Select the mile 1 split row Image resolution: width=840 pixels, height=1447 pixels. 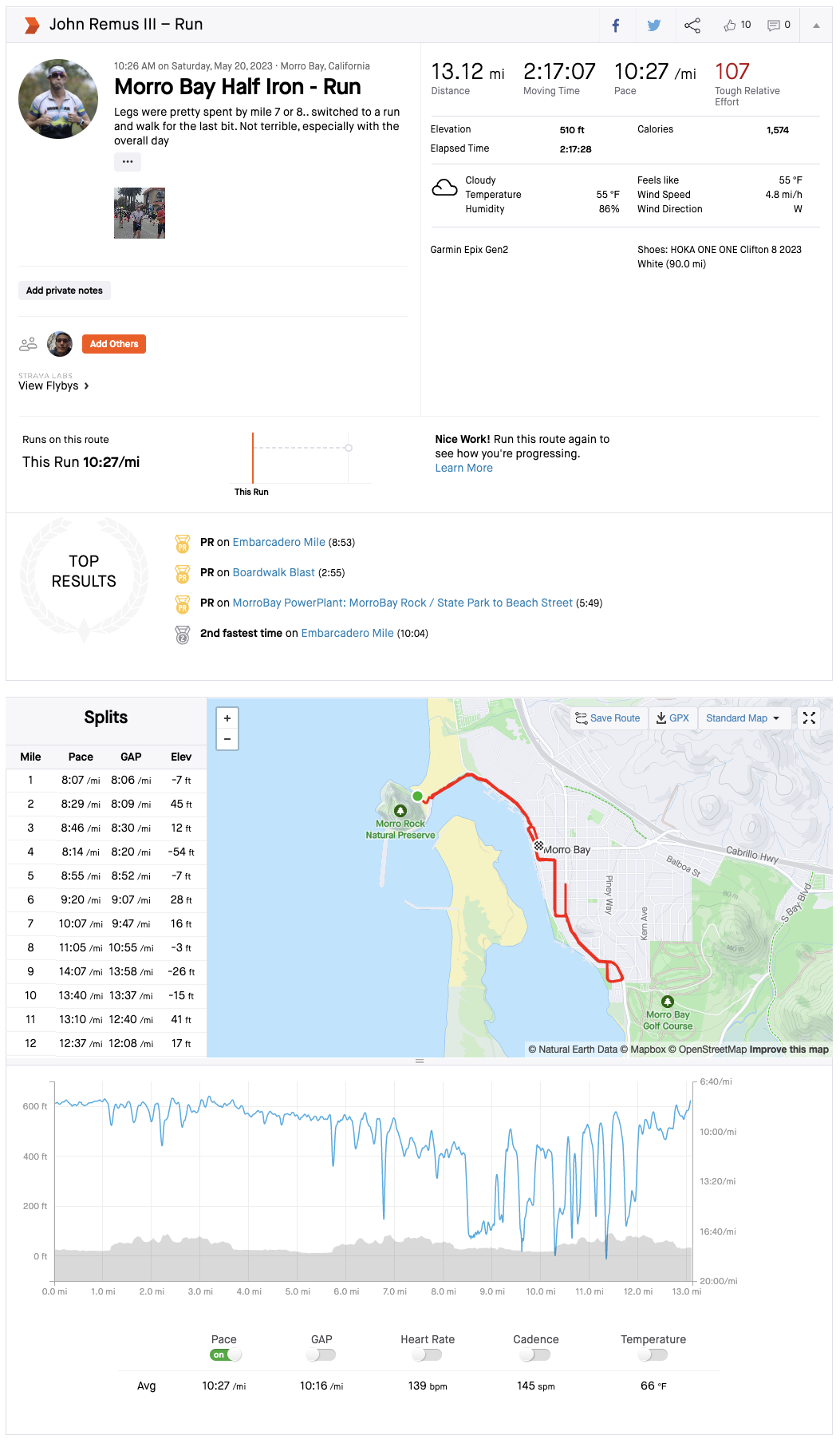pos(106,780)
